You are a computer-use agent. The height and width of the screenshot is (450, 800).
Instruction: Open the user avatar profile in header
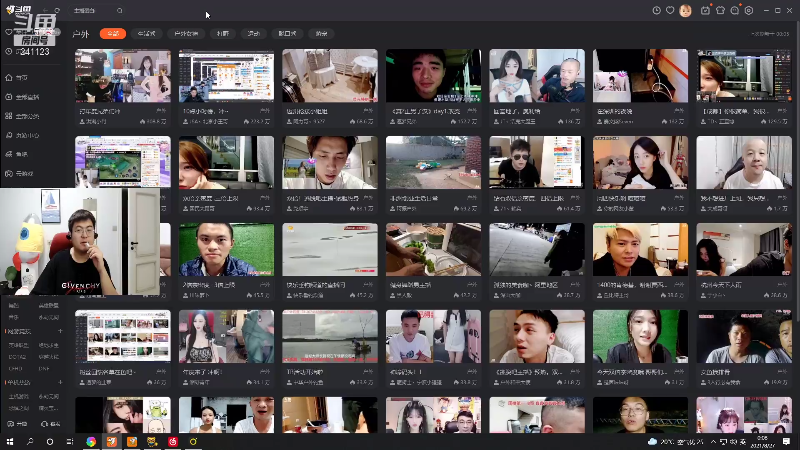point(685,10)
